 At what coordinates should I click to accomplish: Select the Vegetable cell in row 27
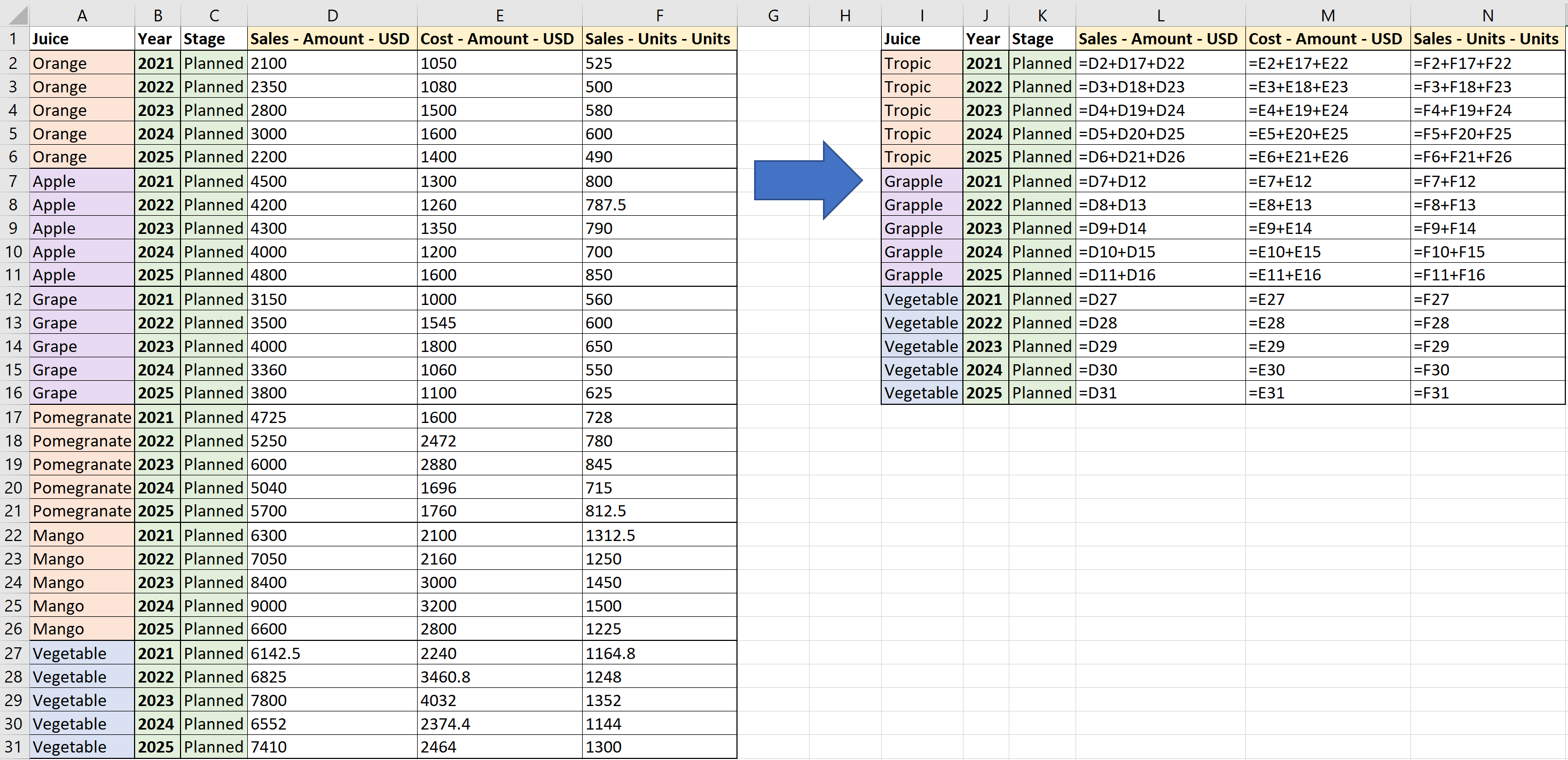click(x=82, y=653)
